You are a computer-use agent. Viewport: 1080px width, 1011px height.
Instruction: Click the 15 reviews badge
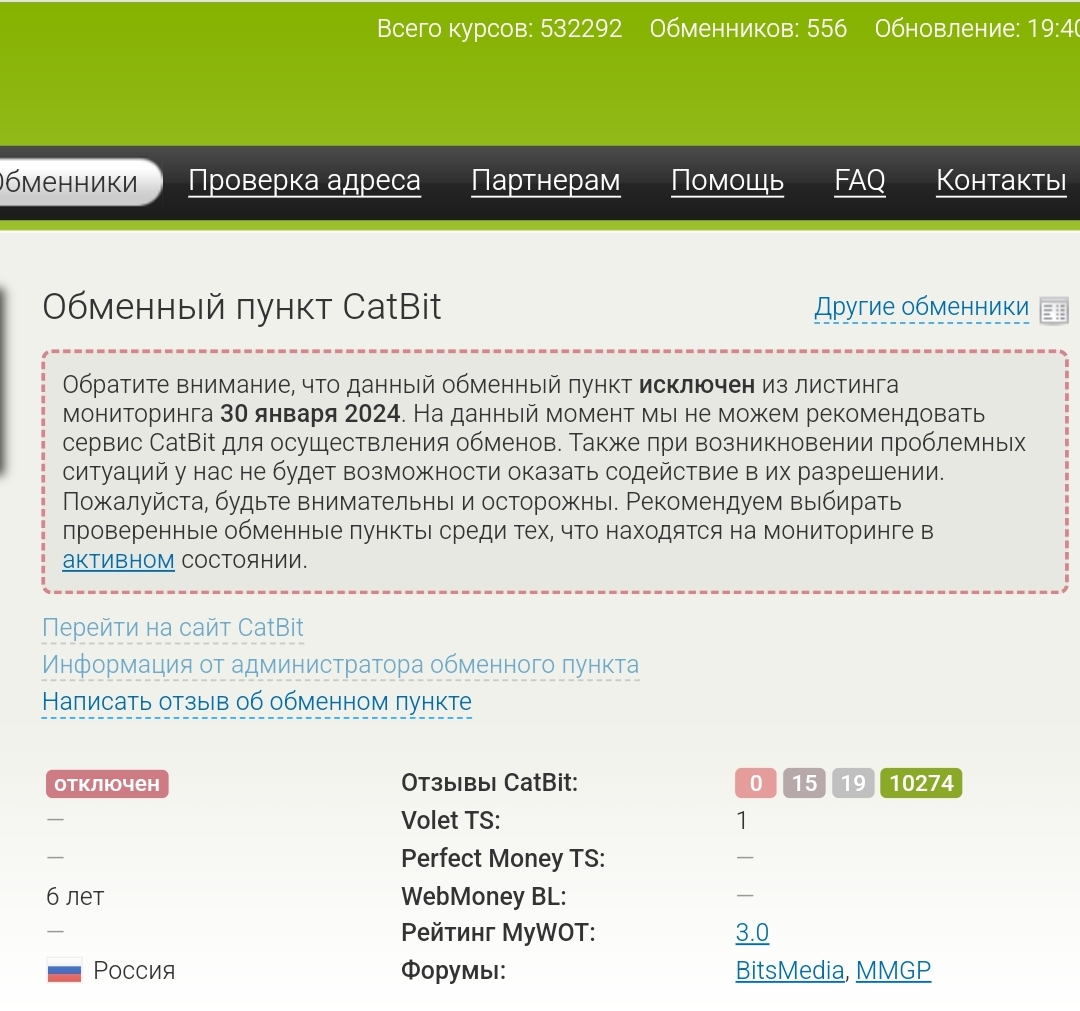(x=804, y=783)
